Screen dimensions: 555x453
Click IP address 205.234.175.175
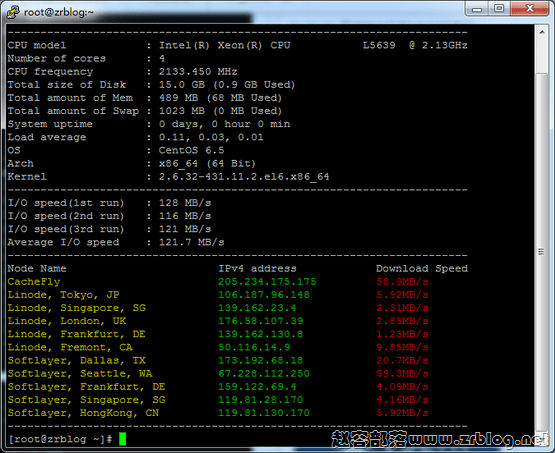[x=267, y=282]
